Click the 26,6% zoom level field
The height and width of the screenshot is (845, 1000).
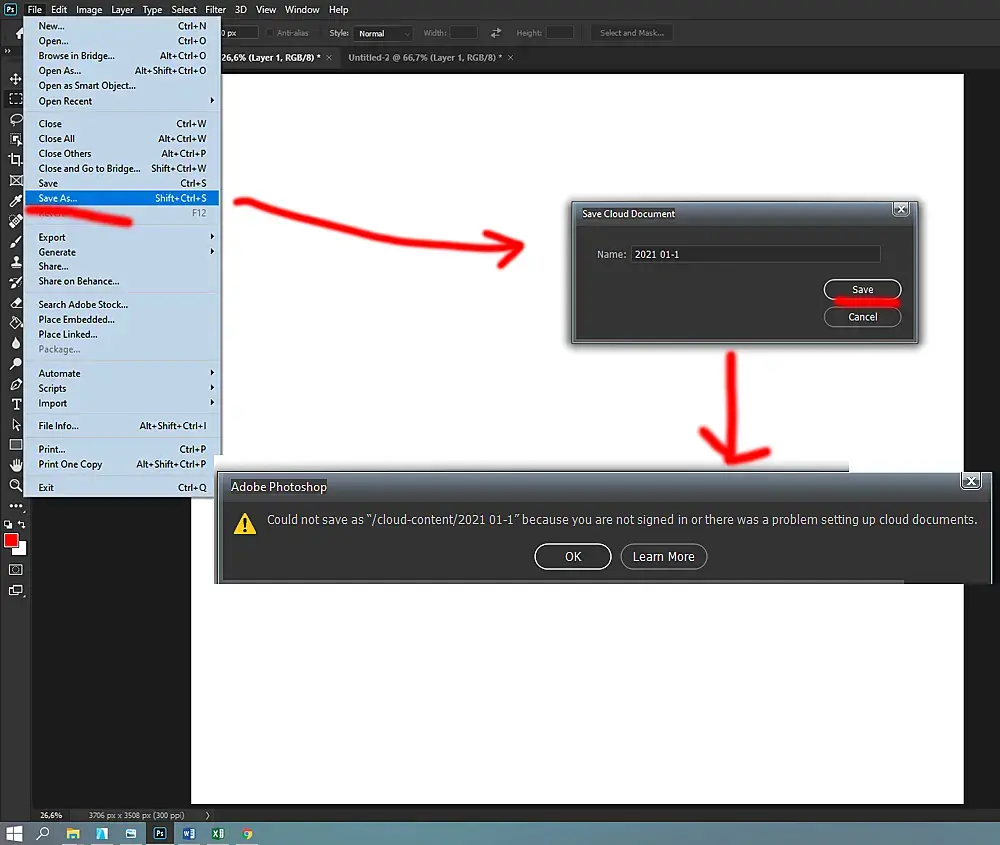coord(51,815)
